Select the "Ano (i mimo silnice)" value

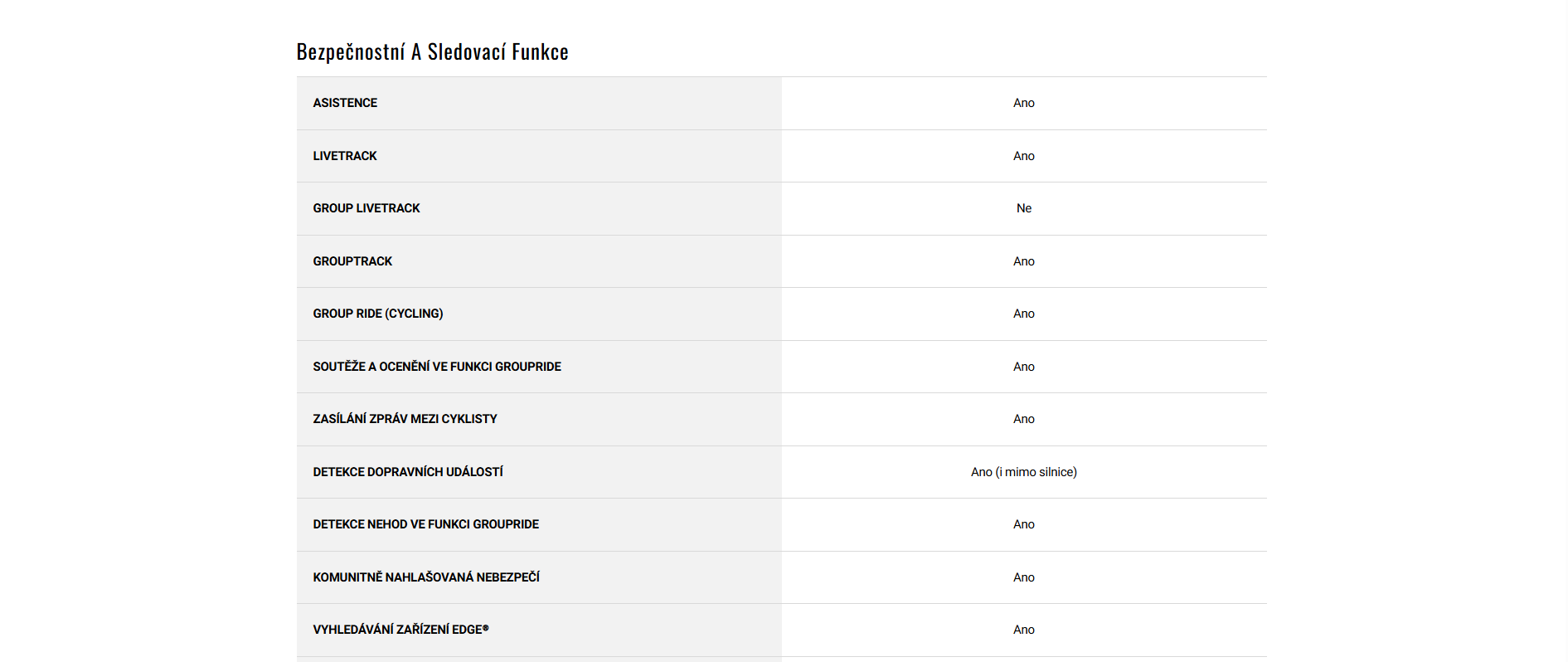coord(1024,472)
